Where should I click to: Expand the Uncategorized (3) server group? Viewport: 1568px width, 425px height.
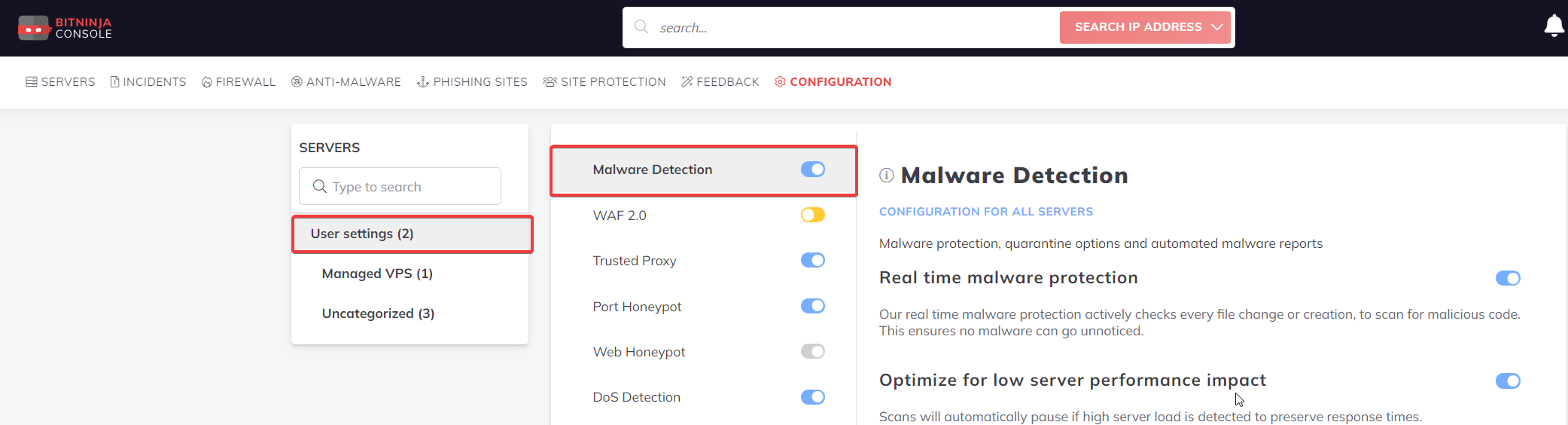378,313
